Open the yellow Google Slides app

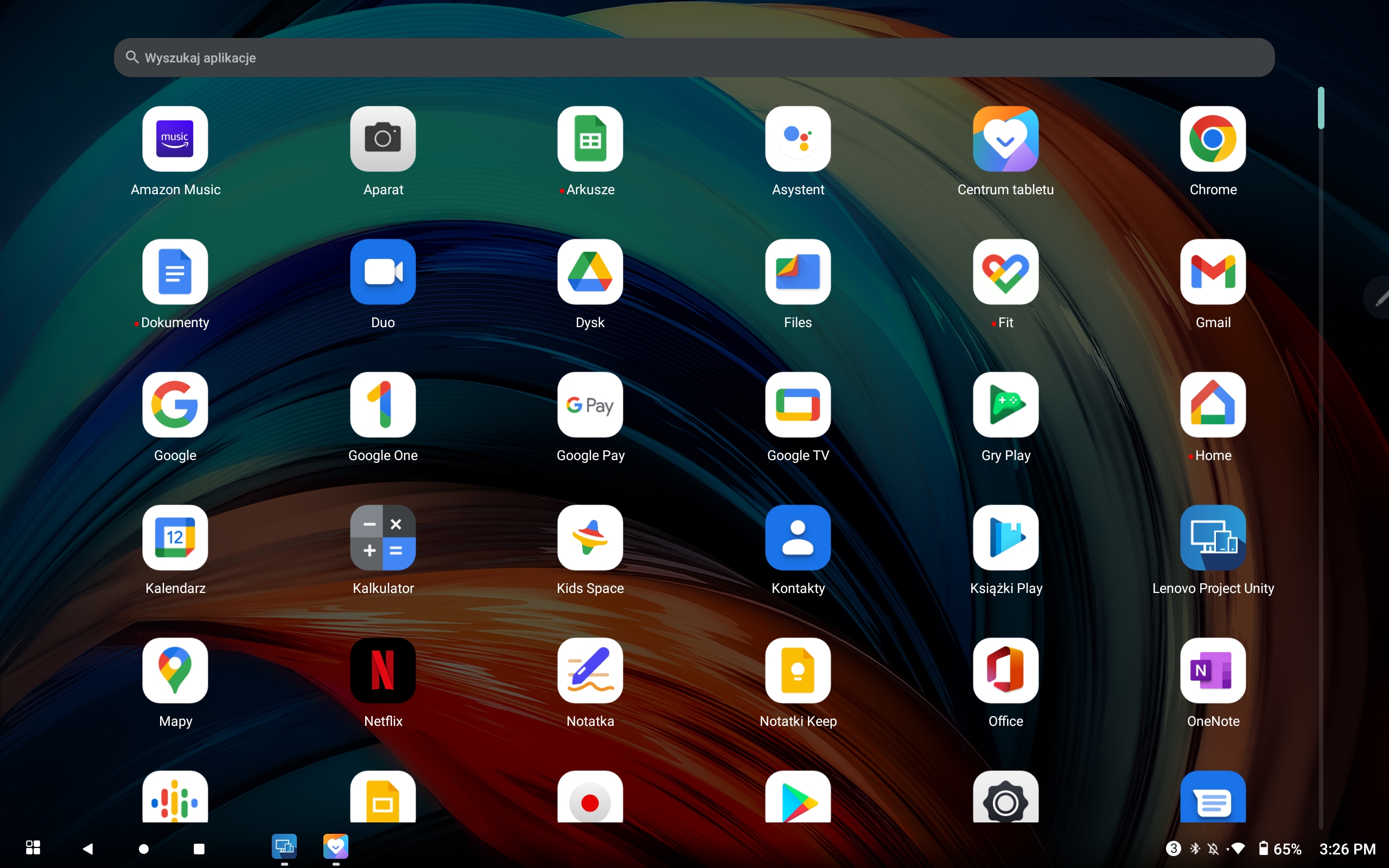(x=383, y=797)
